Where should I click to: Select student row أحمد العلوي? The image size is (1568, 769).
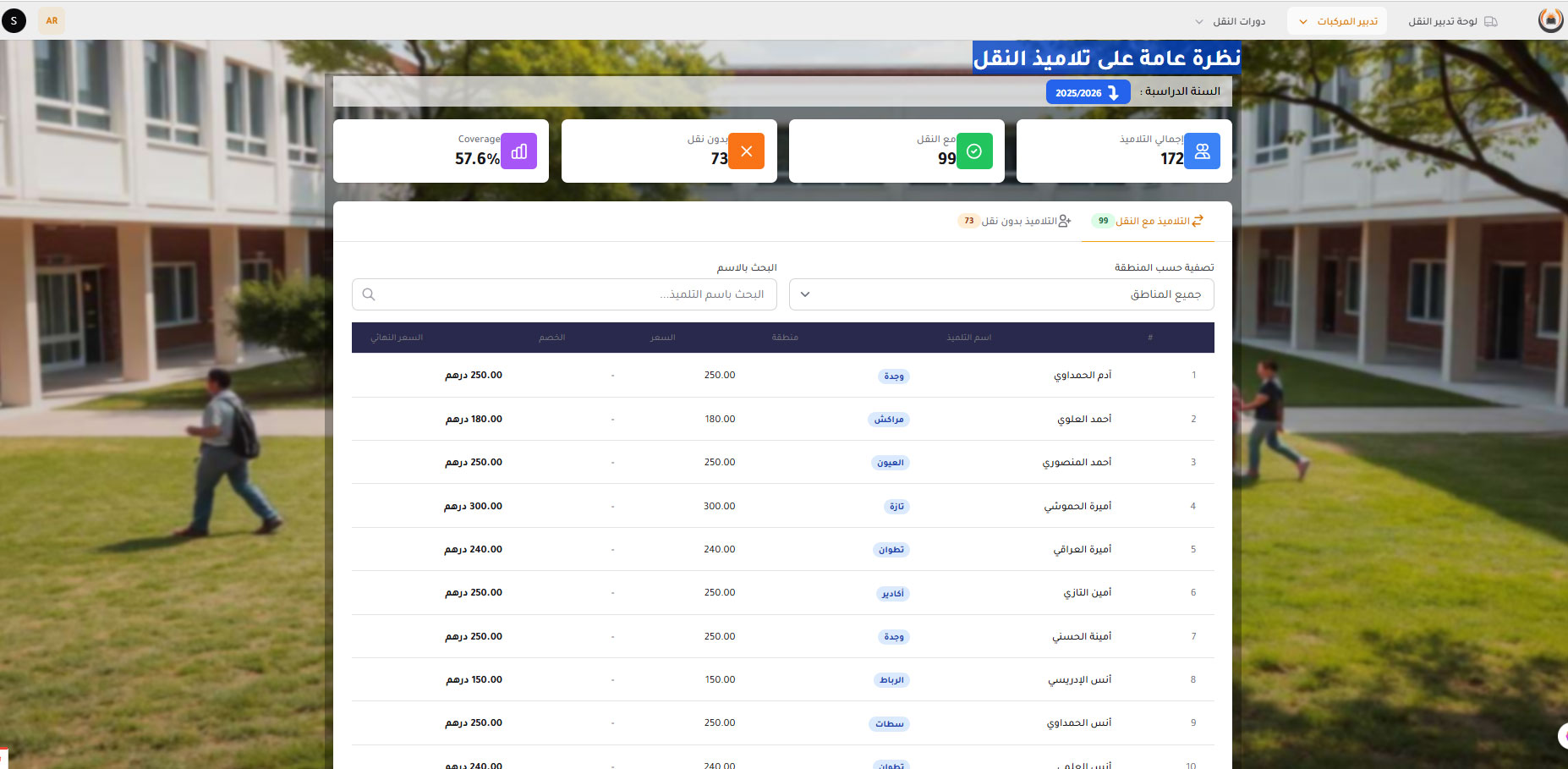[1084, 419]
